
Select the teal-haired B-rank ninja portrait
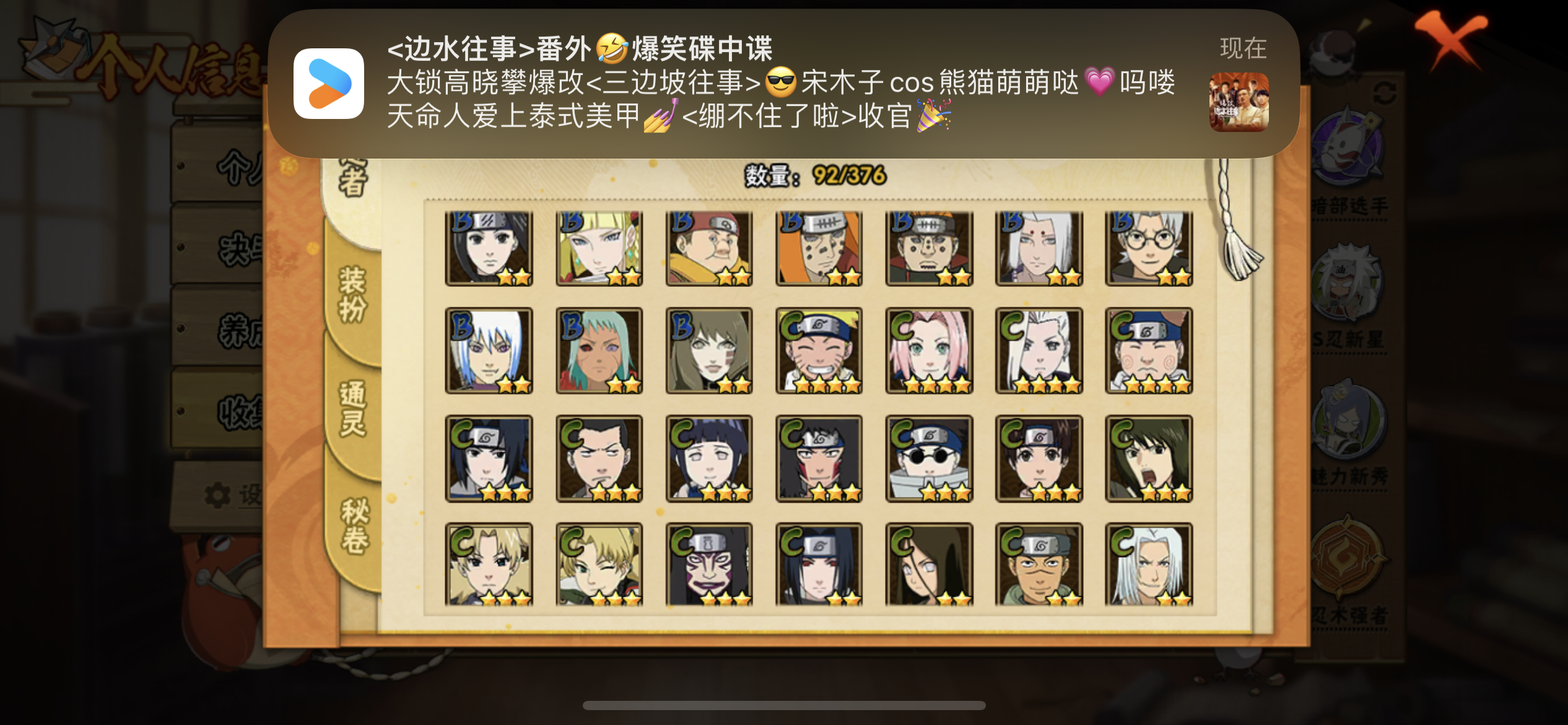tap(599, 351)
